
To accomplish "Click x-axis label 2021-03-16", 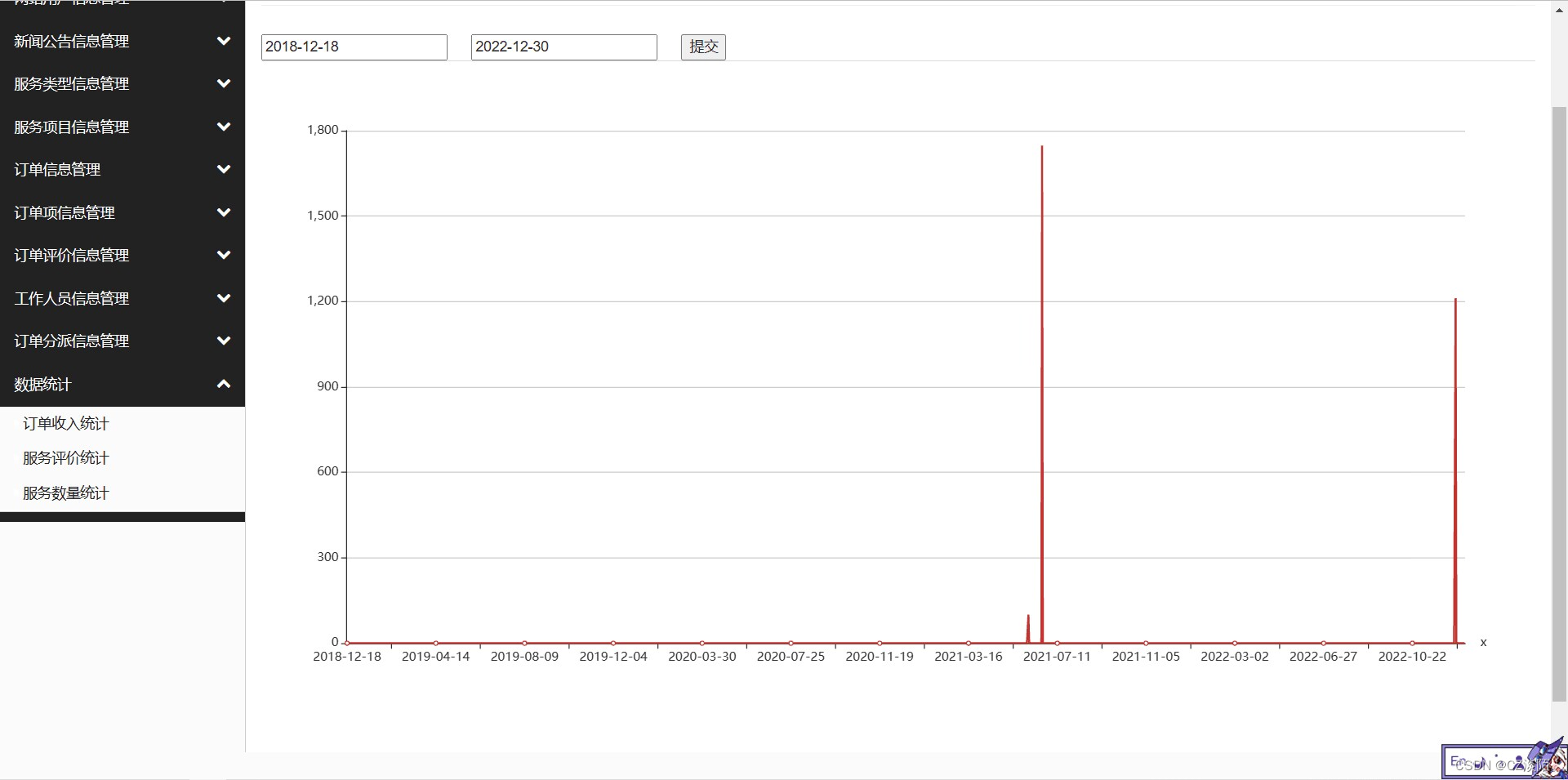I will coord(969,657).
